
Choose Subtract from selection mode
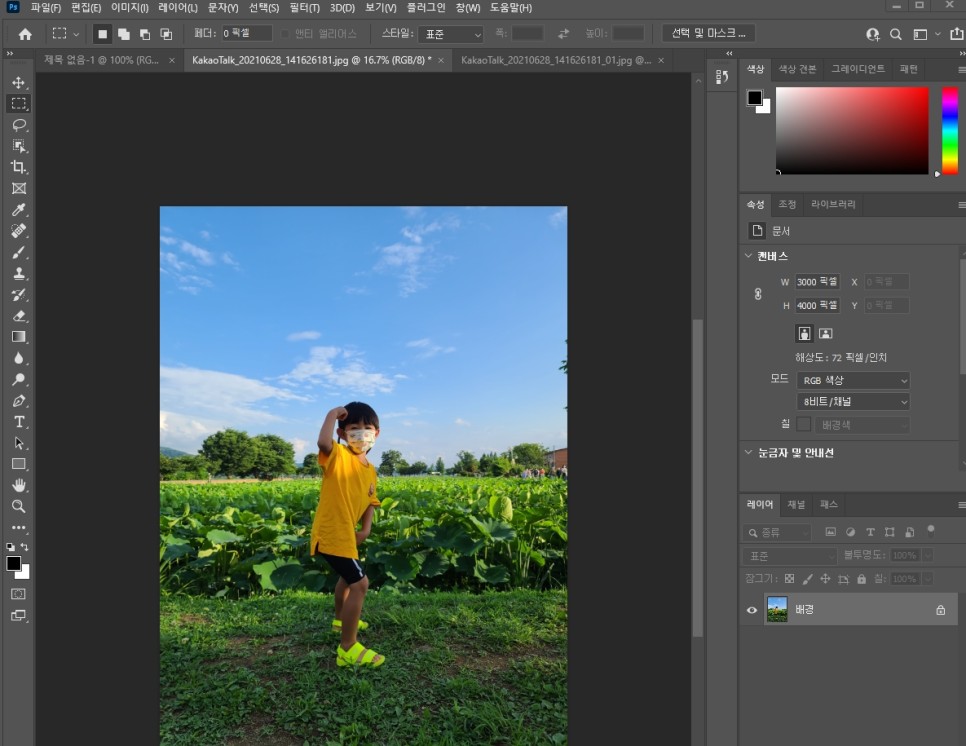[x=145, y=34]
